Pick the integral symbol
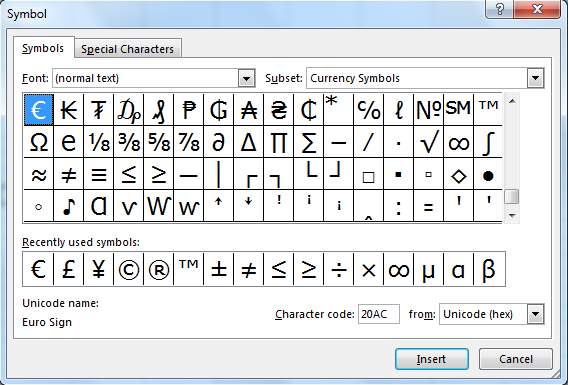 pos(488,142)
